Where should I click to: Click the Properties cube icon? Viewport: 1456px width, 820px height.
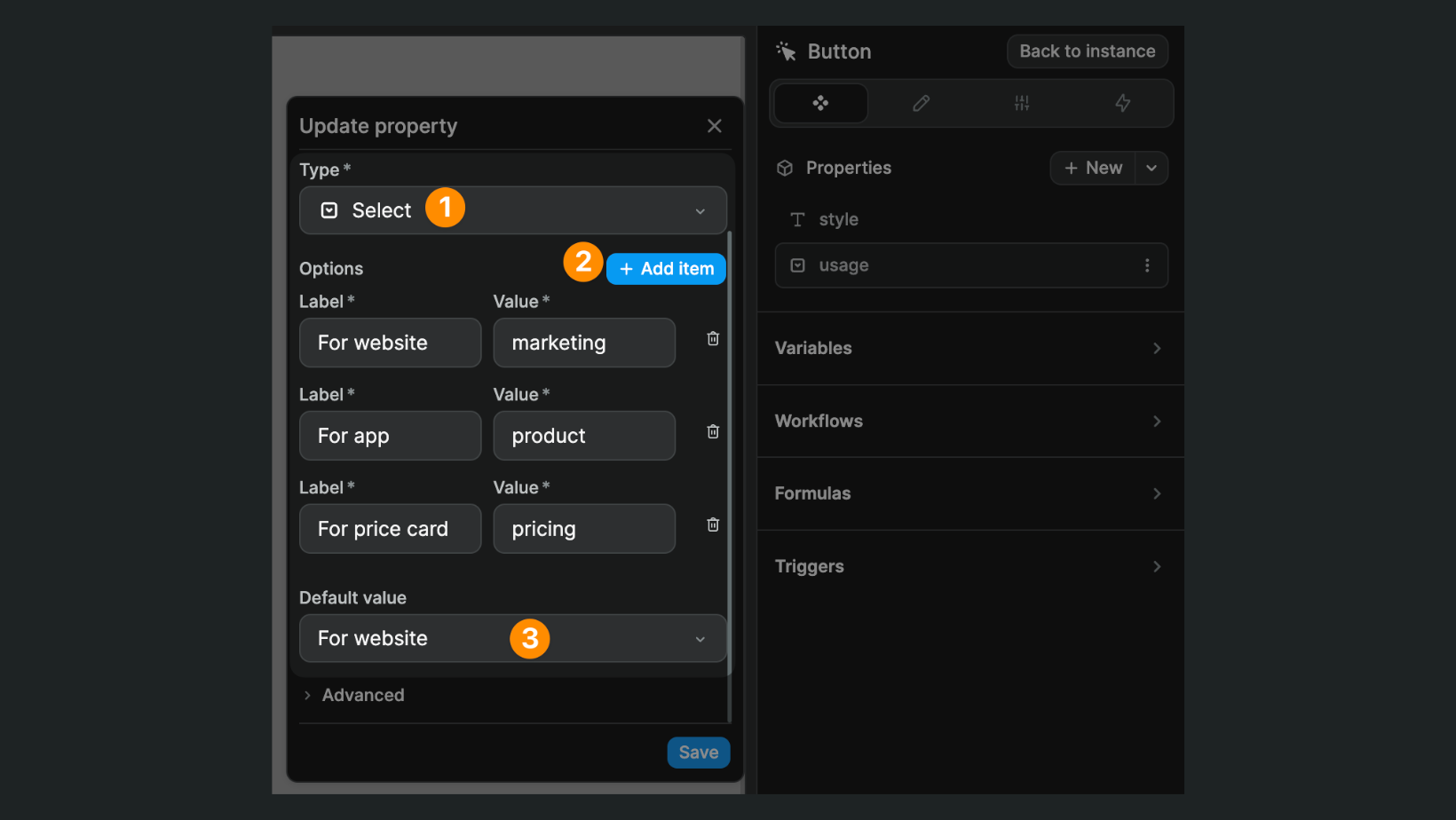[x=785, y=167]
